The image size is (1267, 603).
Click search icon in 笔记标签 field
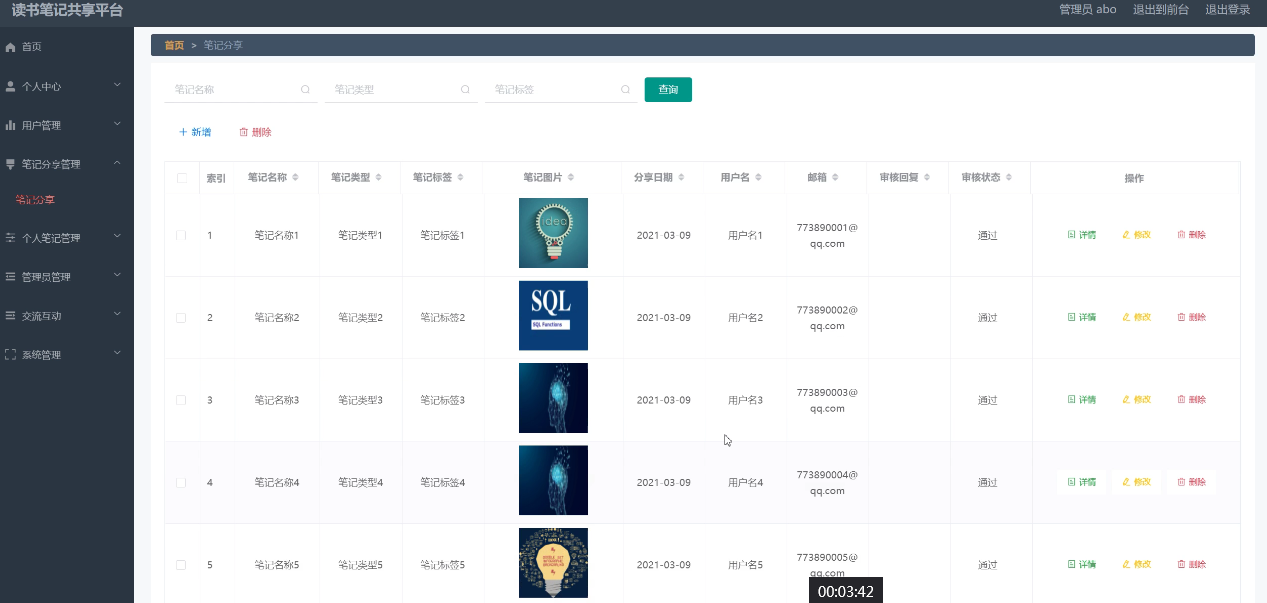(x=626, y=89)
